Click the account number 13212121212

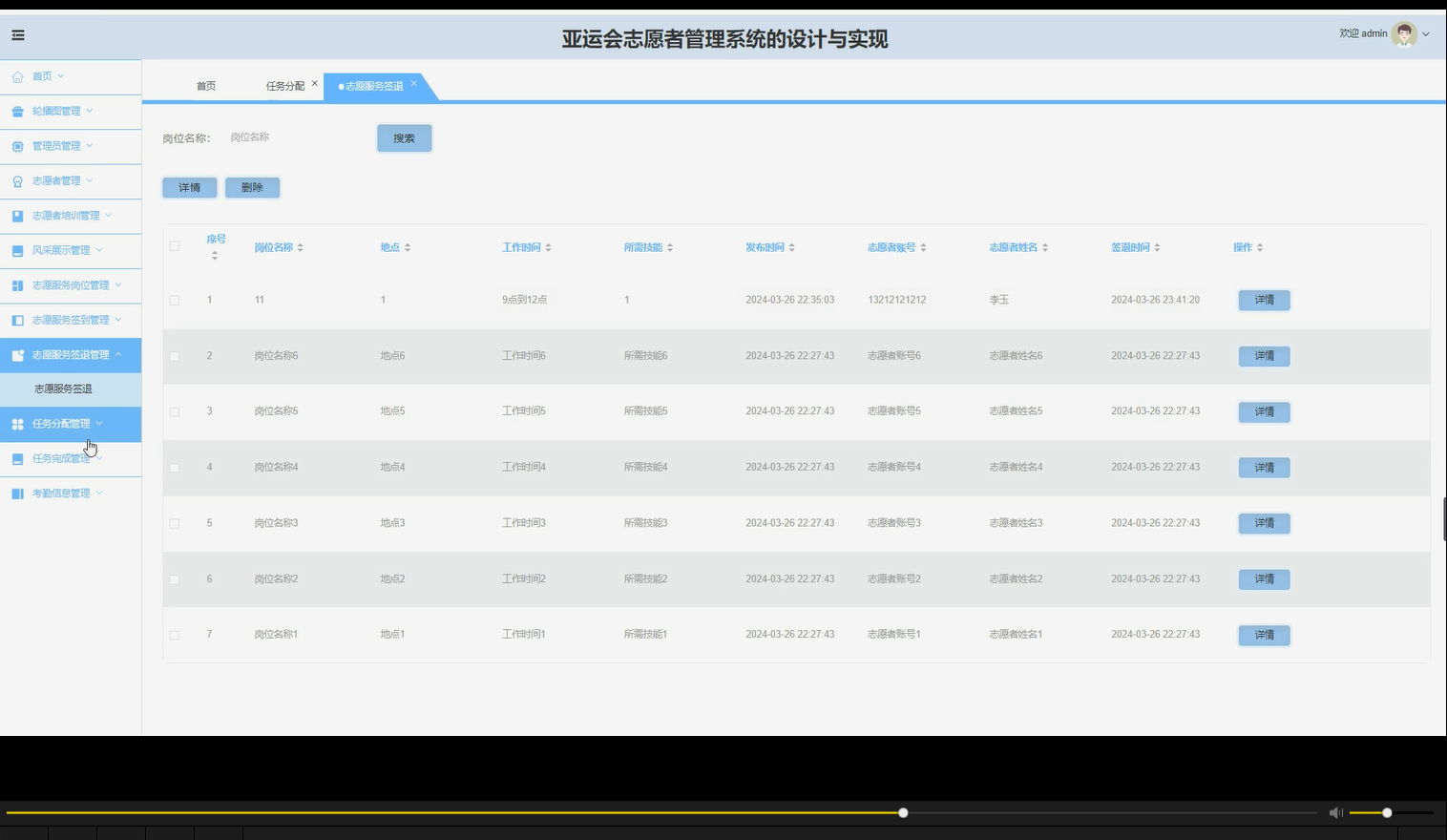coord(897,300)
